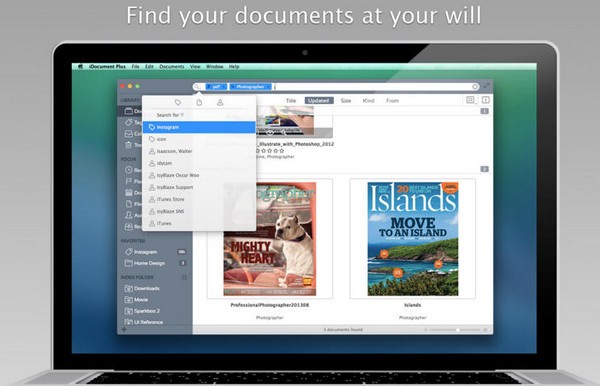Click the Trash icon in sidebar
This screenshot has height=386, width=600.
point(129,145)
